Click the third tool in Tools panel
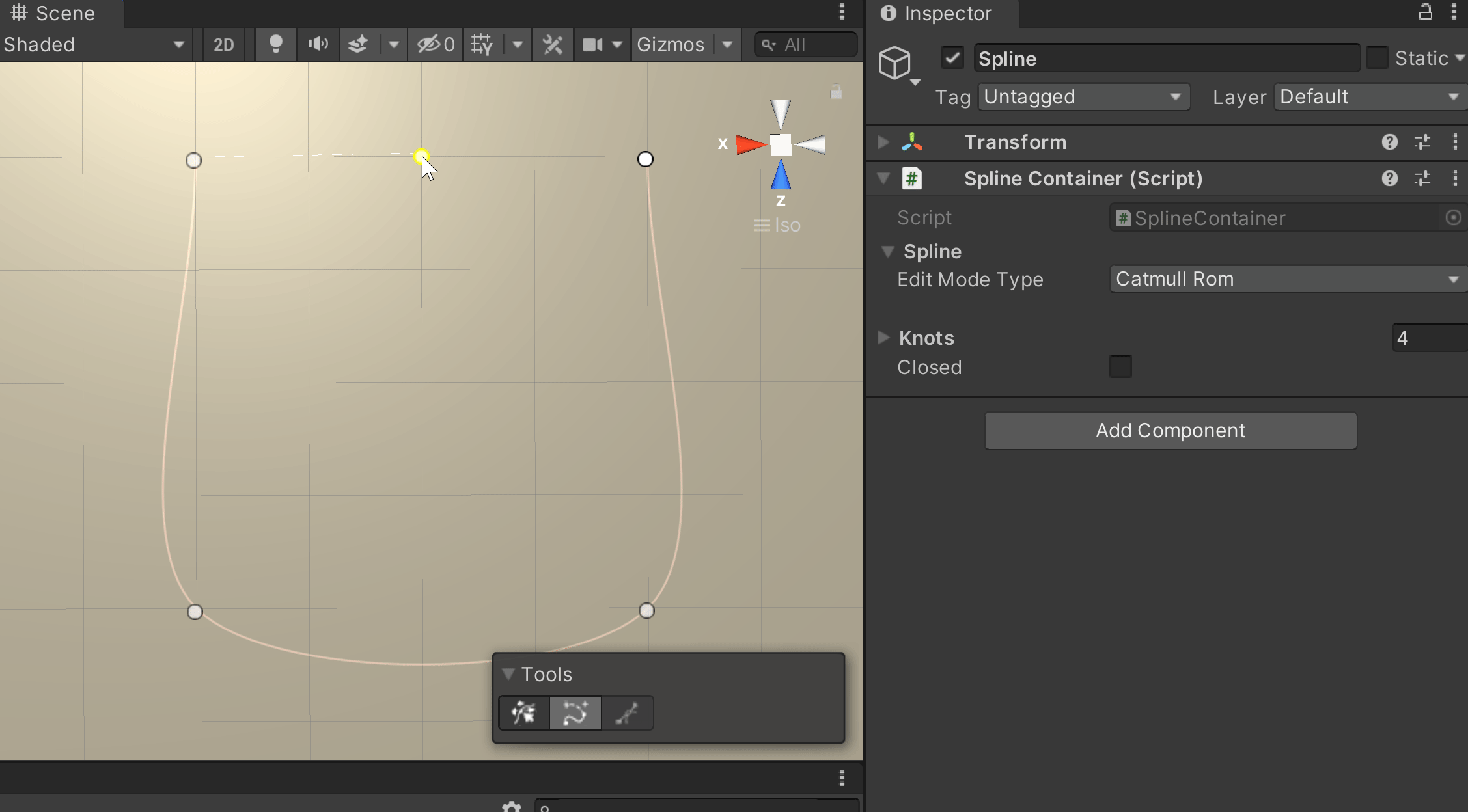This screenshot has width=1468, height=812. pyautogui.click(x=627, y=713)
